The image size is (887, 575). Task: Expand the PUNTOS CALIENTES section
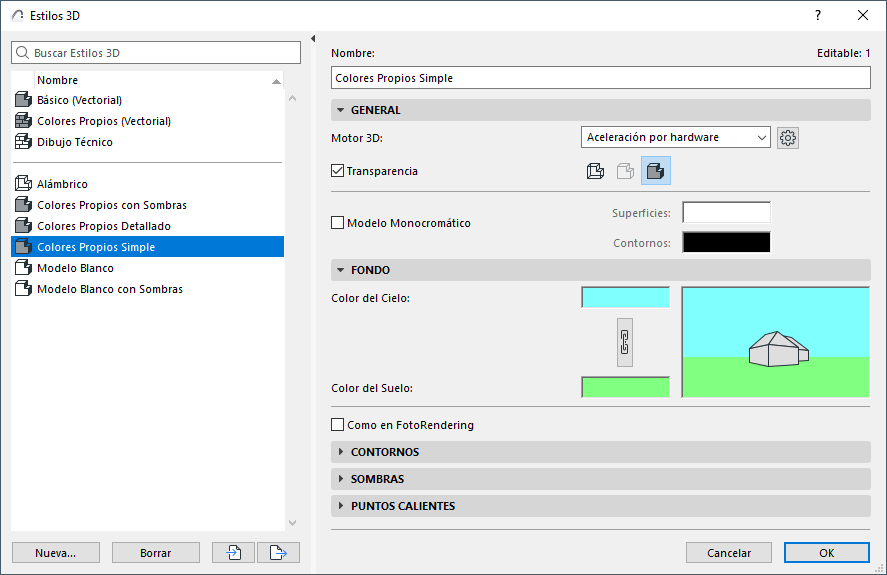click(341, 506)
